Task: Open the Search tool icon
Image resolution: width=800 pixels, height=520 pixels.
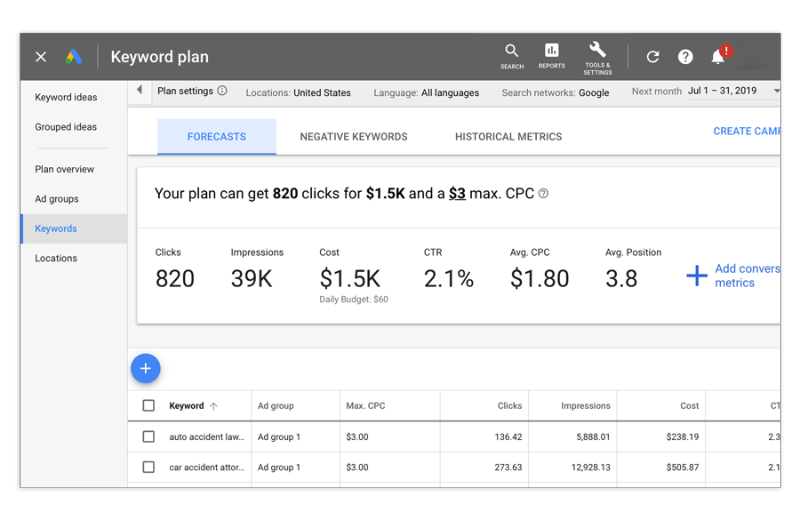Action: click(x=512, y=56)
